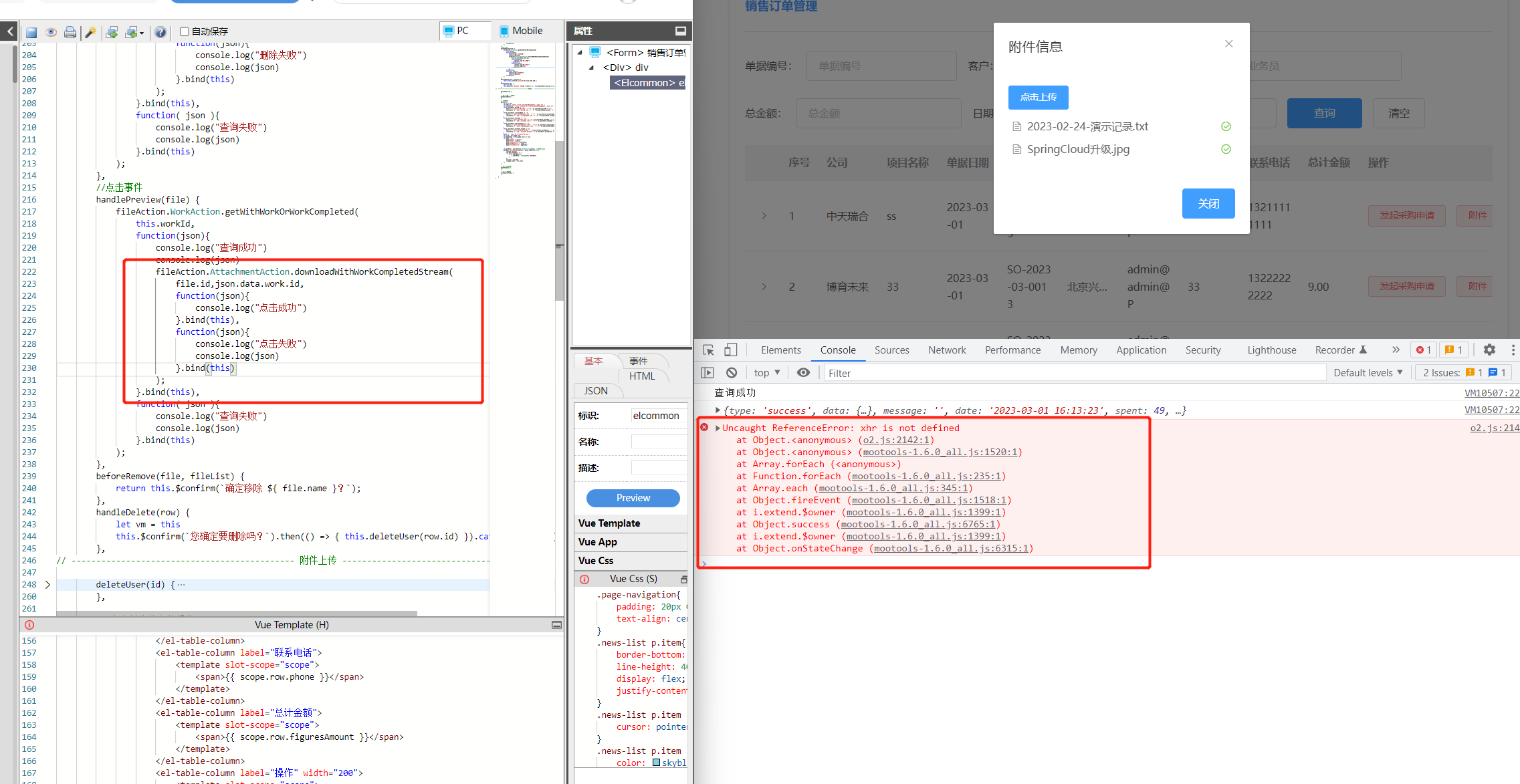Select the inspect element picker icon

click(x=708, y=350)
